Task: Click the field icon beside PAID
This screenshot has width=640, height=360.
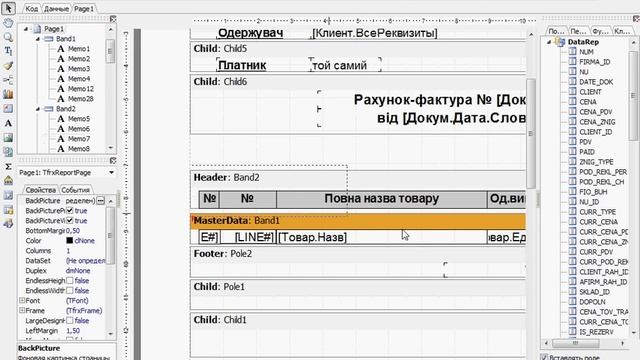Action: pos(573,151)
